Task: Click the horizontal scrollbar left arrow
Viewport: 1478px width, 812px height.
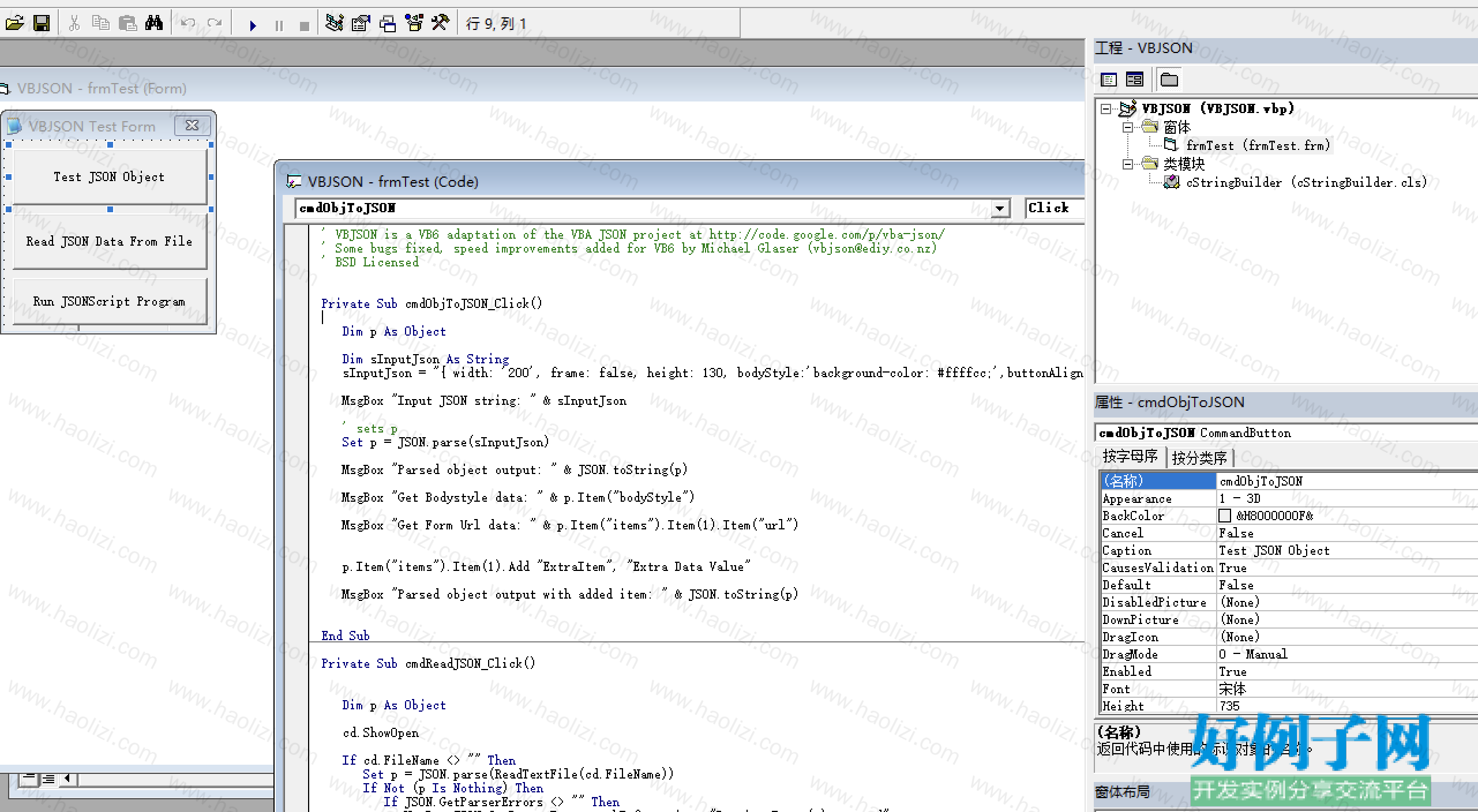Action: [68, 779]
